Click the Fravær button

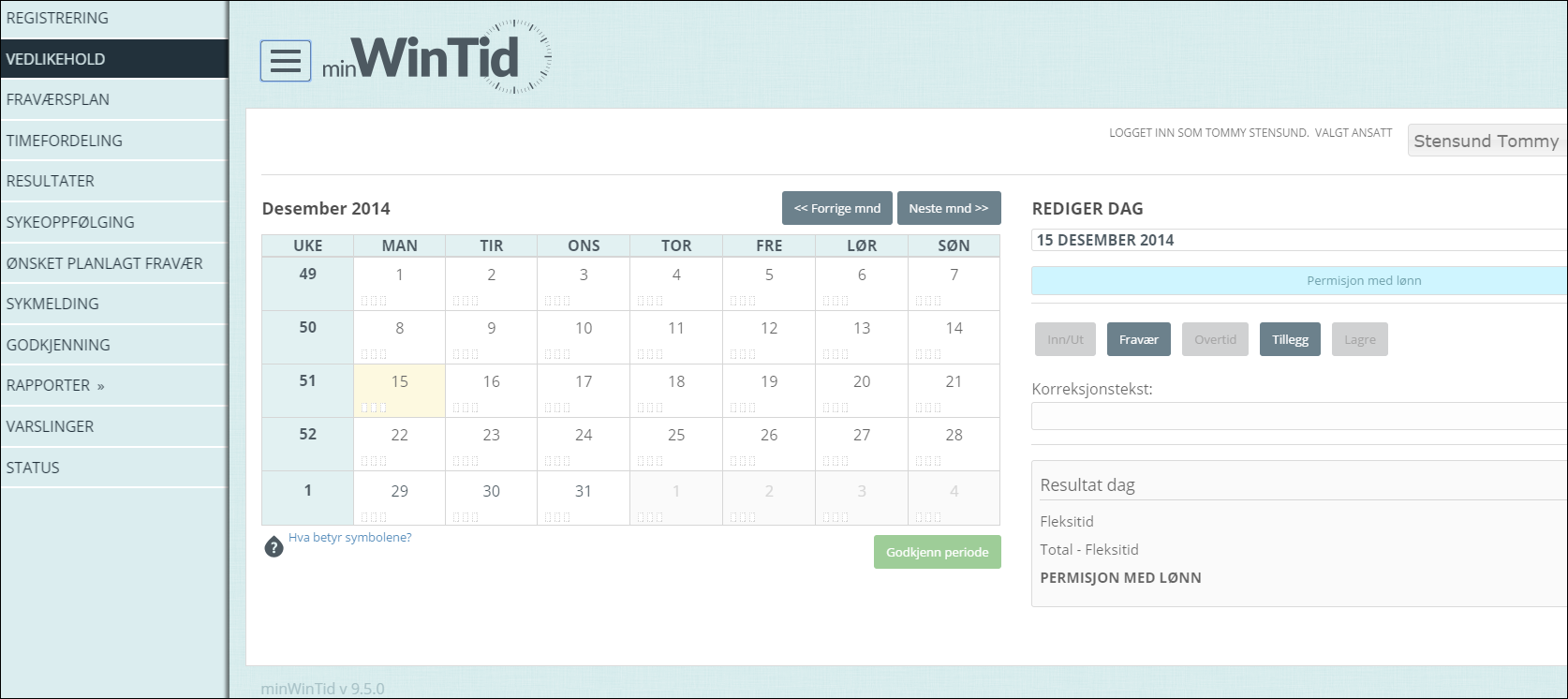pyautogui.click(x=1139, y=339)
